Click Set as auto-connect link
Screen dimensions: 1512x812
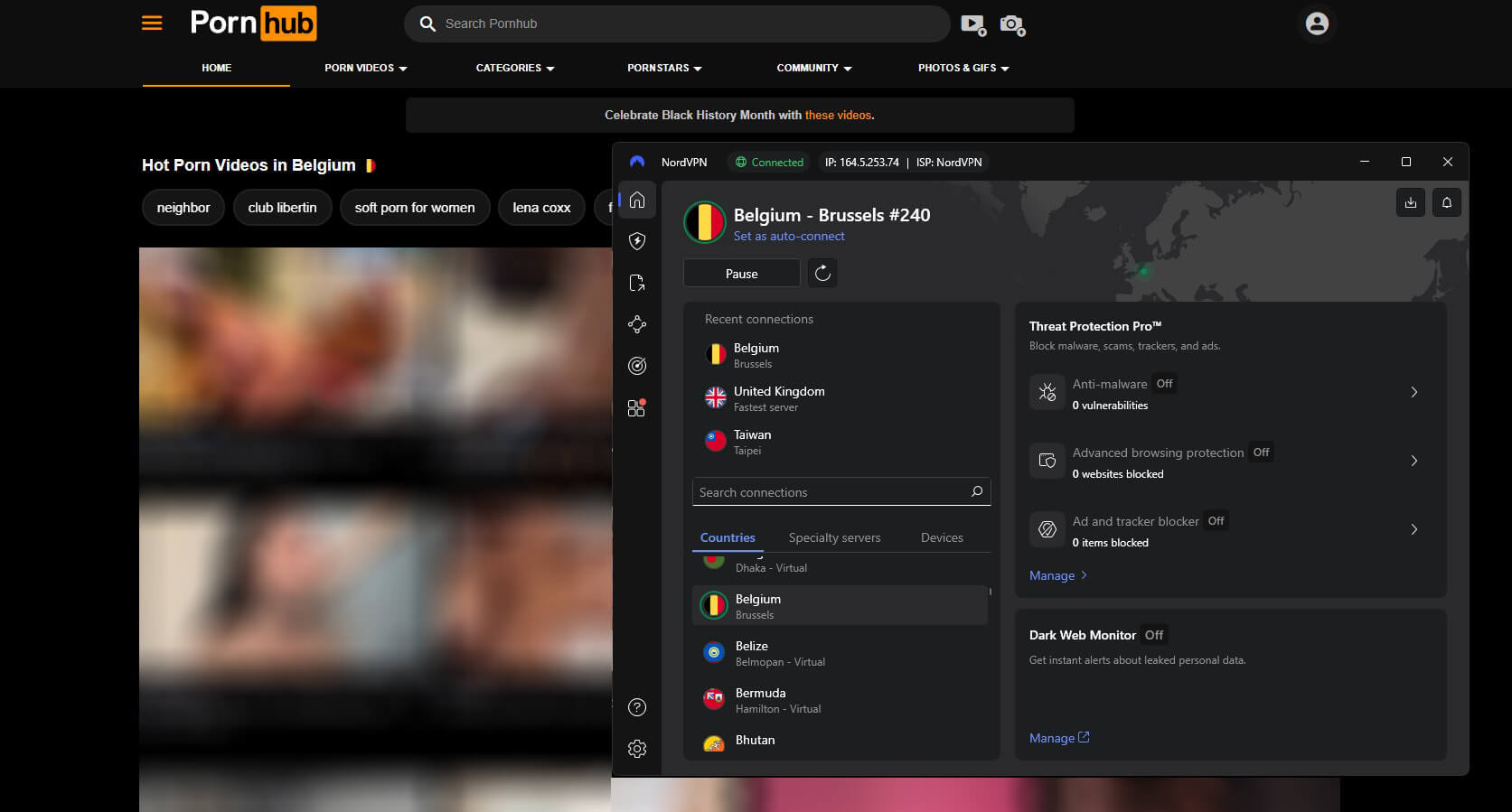(789, 236)
